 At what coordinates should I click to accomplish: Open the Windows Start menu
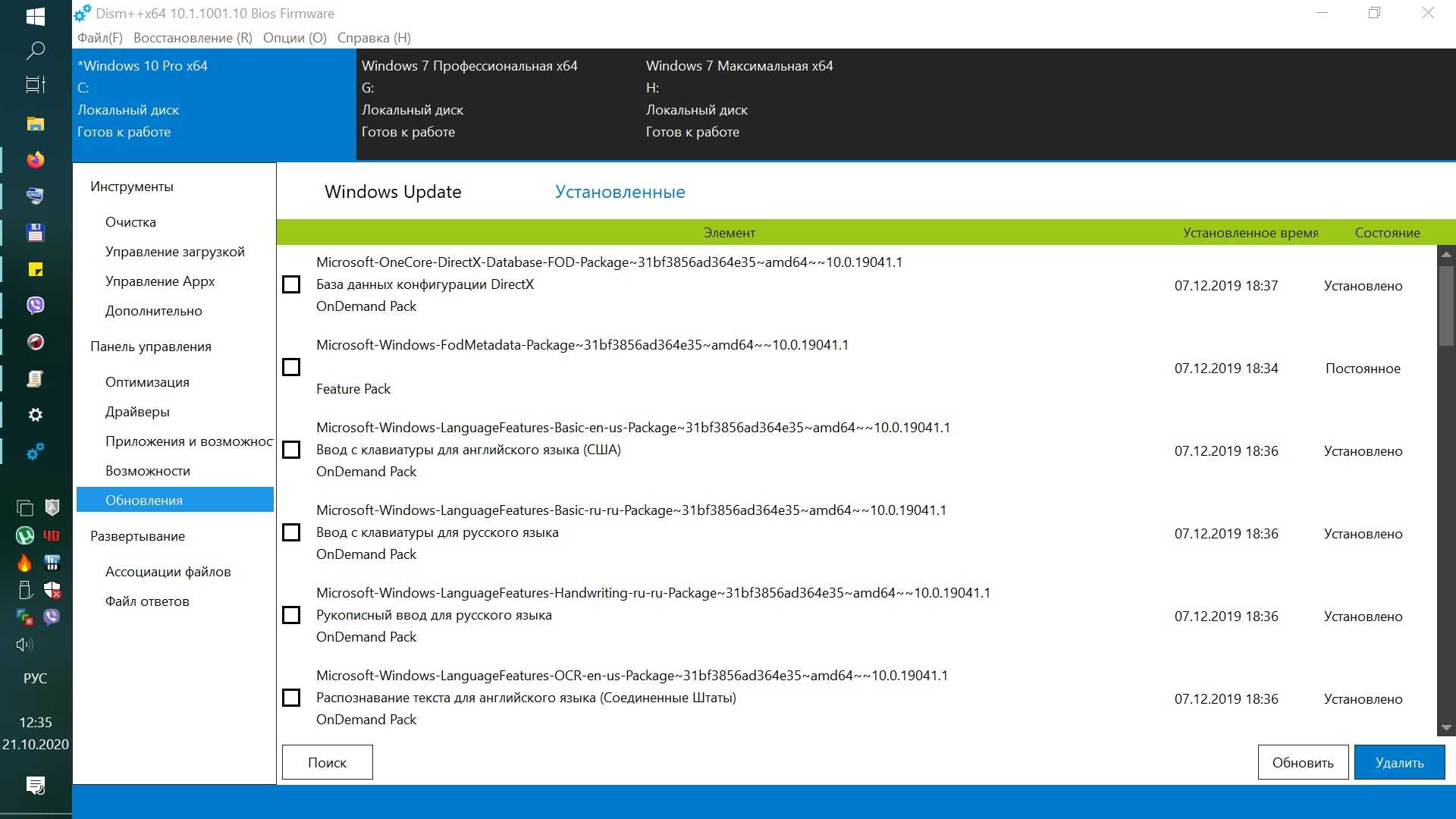(35, 16)
